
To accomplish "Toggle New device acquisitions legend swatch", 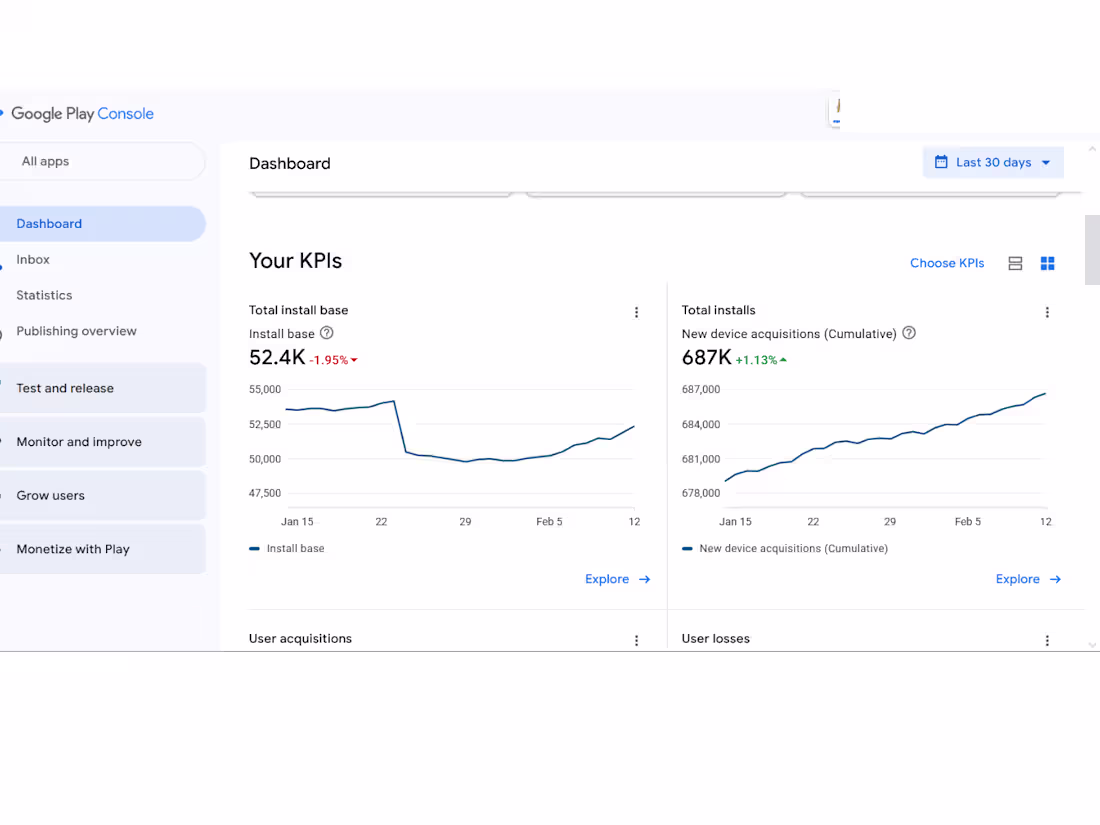I will point(687,548).
